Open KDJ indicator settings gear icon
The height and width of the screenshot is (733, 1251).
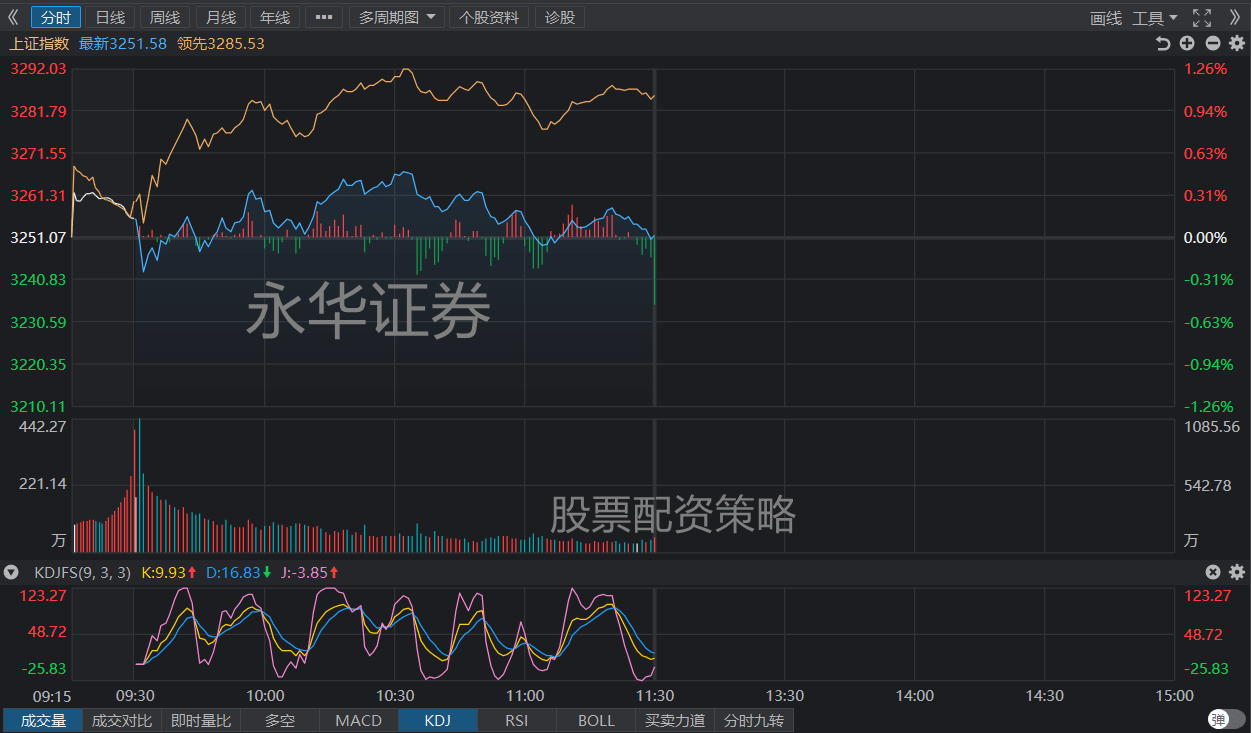pos(1236,572)
